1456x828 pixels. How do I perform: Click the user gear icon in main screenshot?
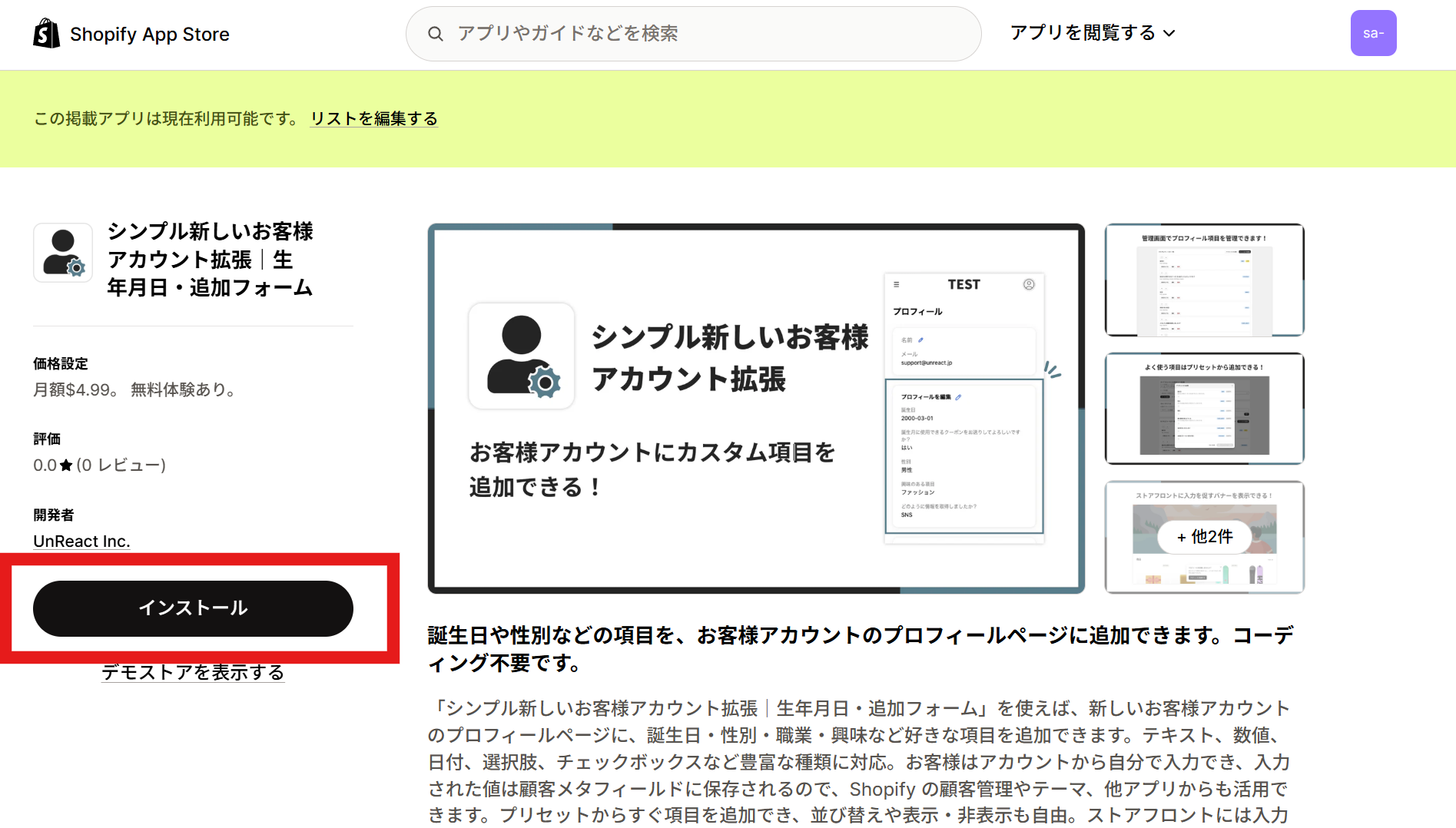pyautogui.click(x=522, y=356)
